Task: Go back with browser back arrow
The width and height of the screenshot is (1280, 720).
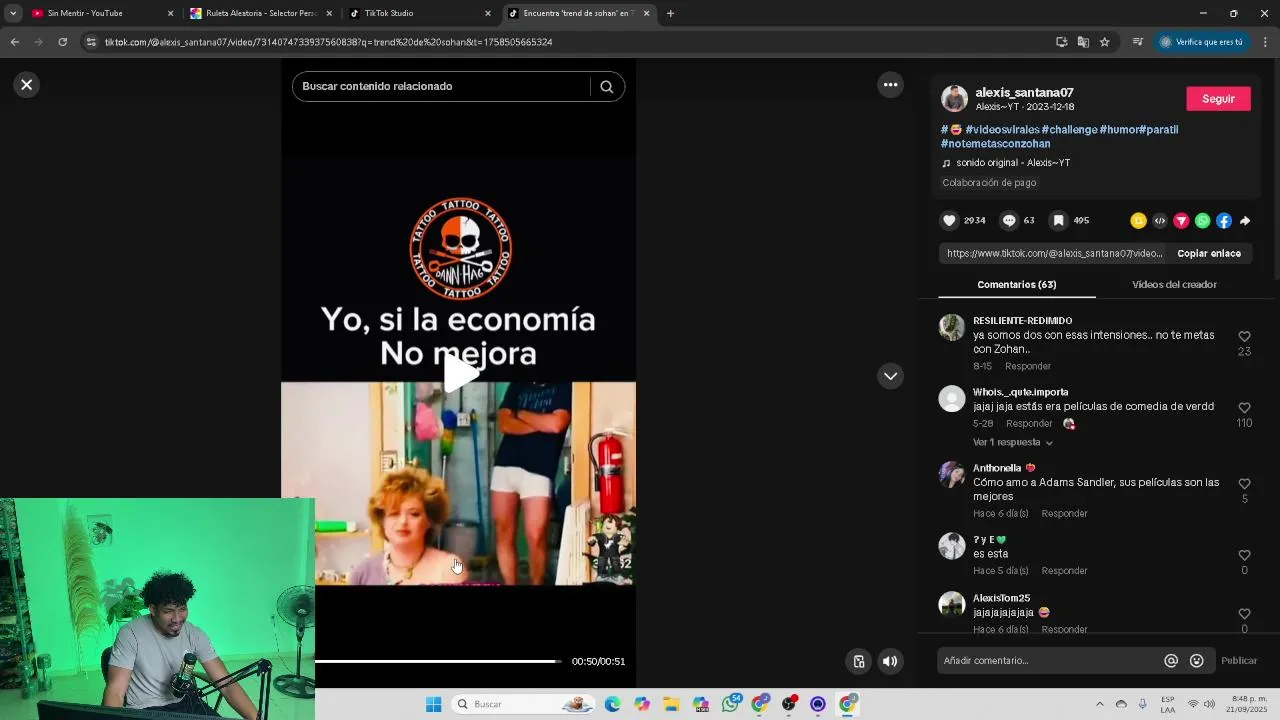Action: coord(14,42)
